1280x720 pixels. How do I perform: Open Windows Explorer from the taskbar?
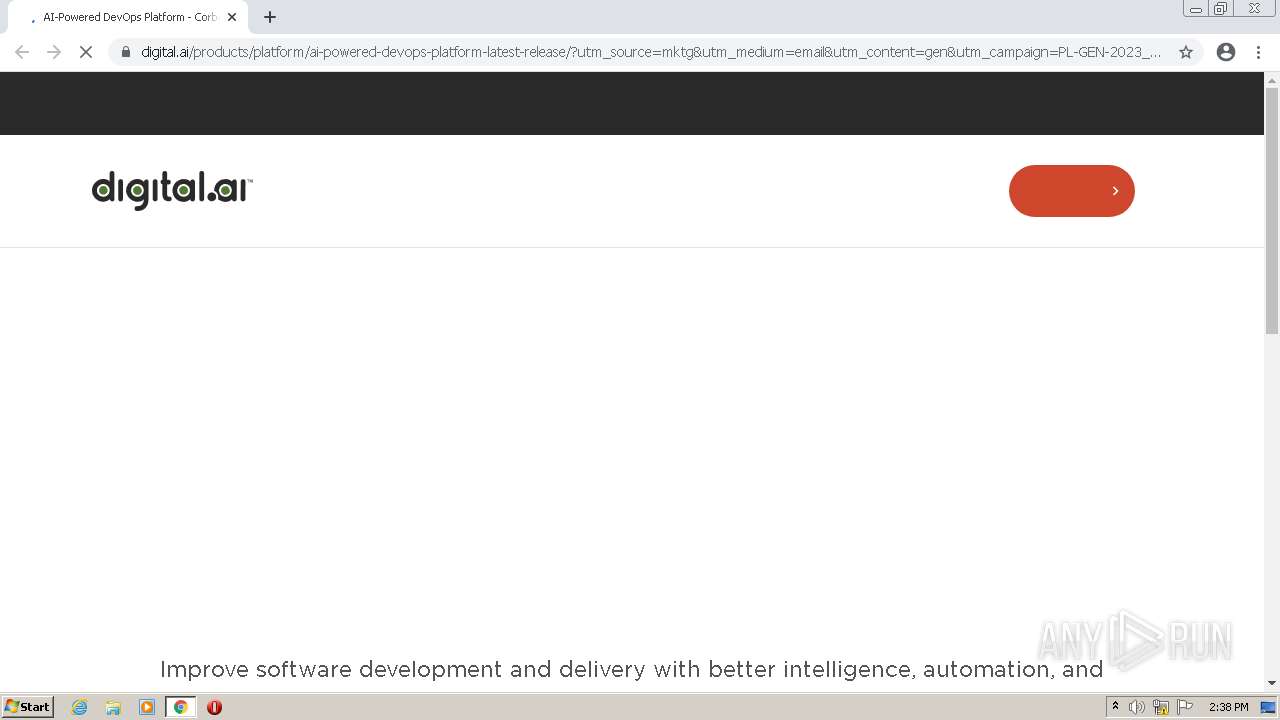(x=113, y=707)
